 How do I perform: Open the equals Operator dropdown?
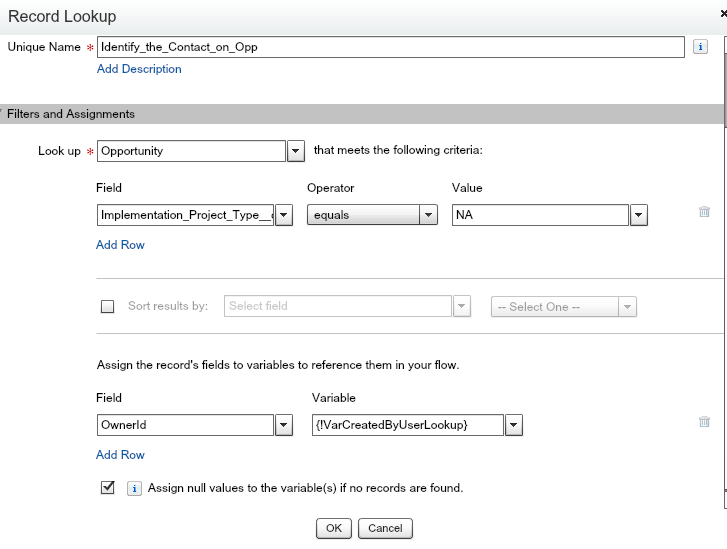click(x=428, y=215)
